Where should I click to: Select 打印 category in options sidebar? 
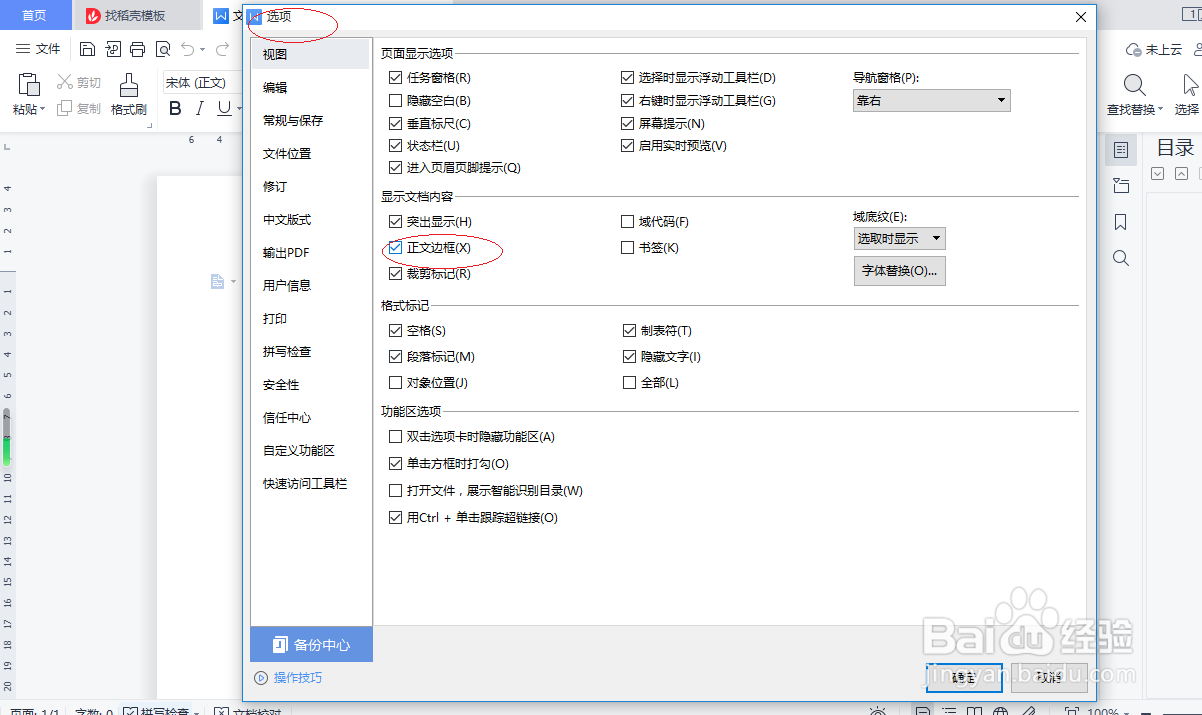click(x=275, y=318)
